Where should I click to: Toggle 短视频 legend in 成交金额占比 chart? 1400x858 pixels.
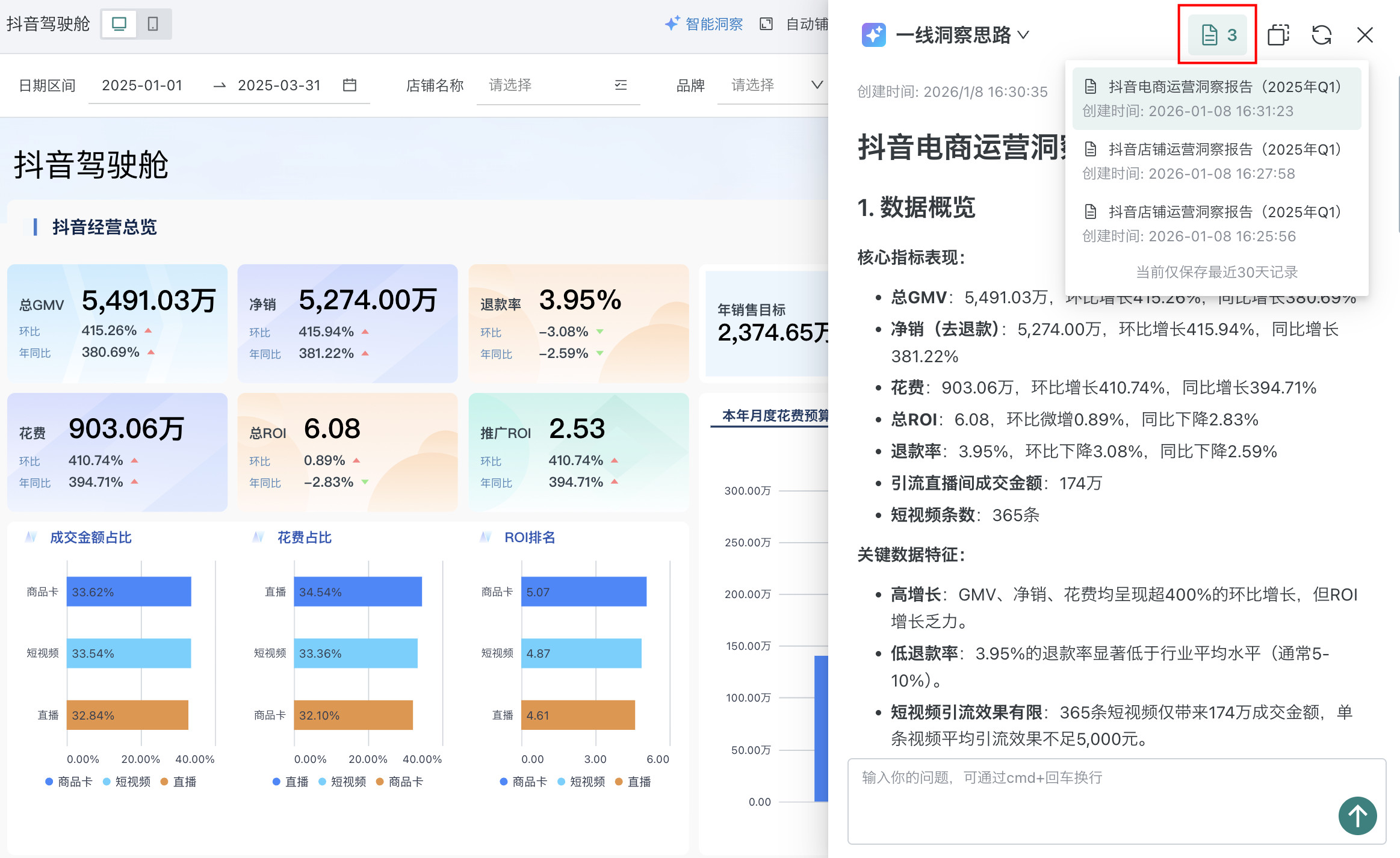tap(126, 782)
